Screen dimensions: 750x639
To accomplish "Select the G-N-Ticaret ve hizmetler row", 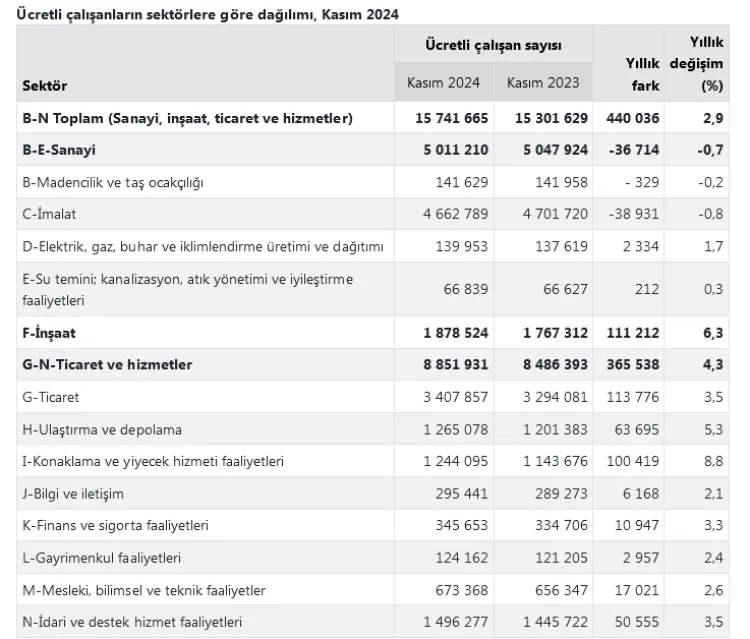I will (373, 364).
